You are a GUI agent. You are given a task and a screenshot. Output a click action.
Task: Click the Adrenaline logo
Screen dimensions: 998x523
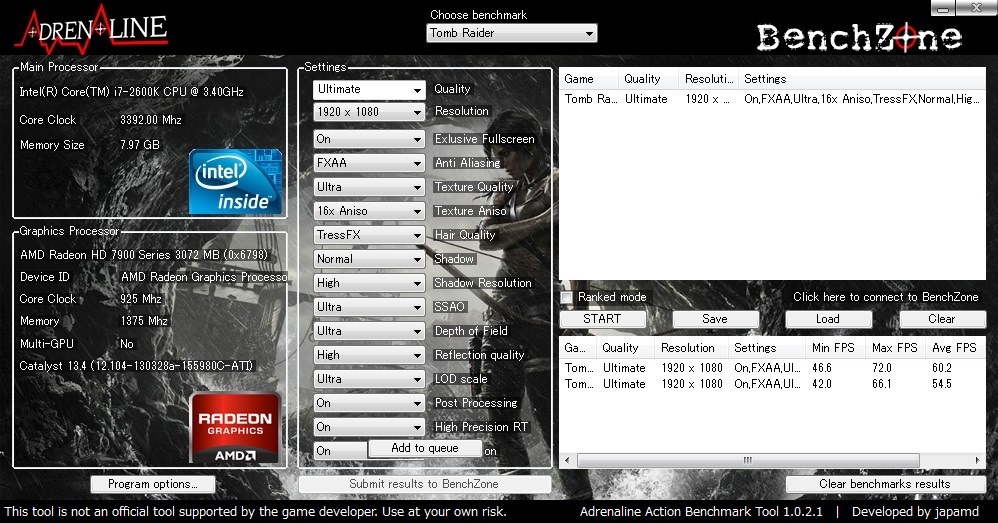click(92, 29)
